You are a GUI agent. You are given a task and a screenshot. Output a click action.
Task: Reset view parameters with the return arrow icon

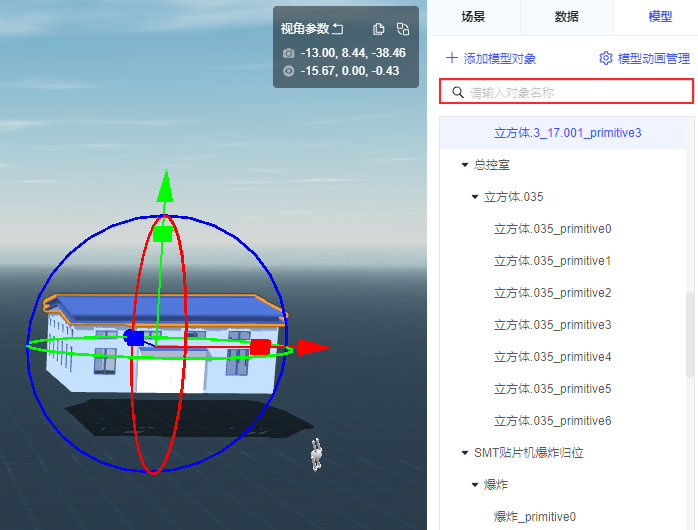[338, 29]
